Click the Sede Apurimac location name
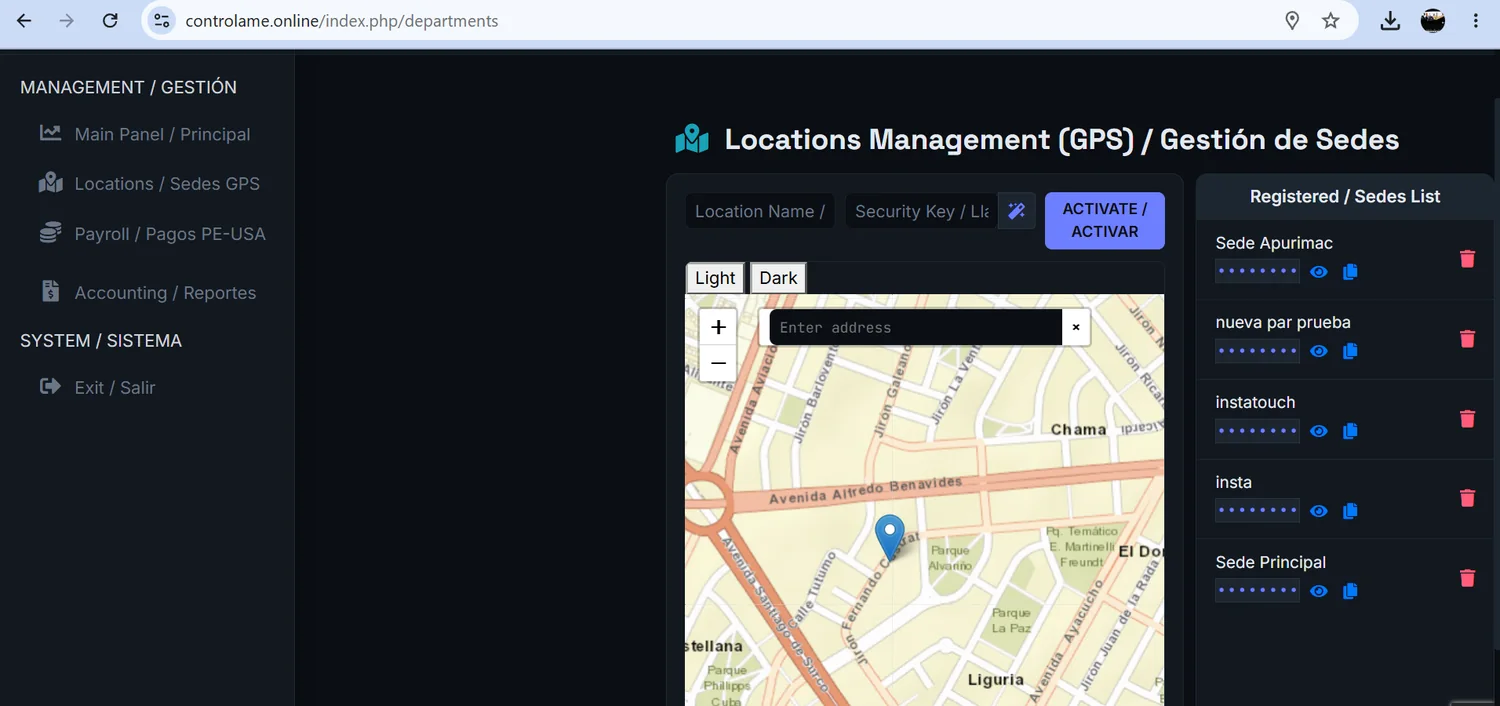 1274,243
